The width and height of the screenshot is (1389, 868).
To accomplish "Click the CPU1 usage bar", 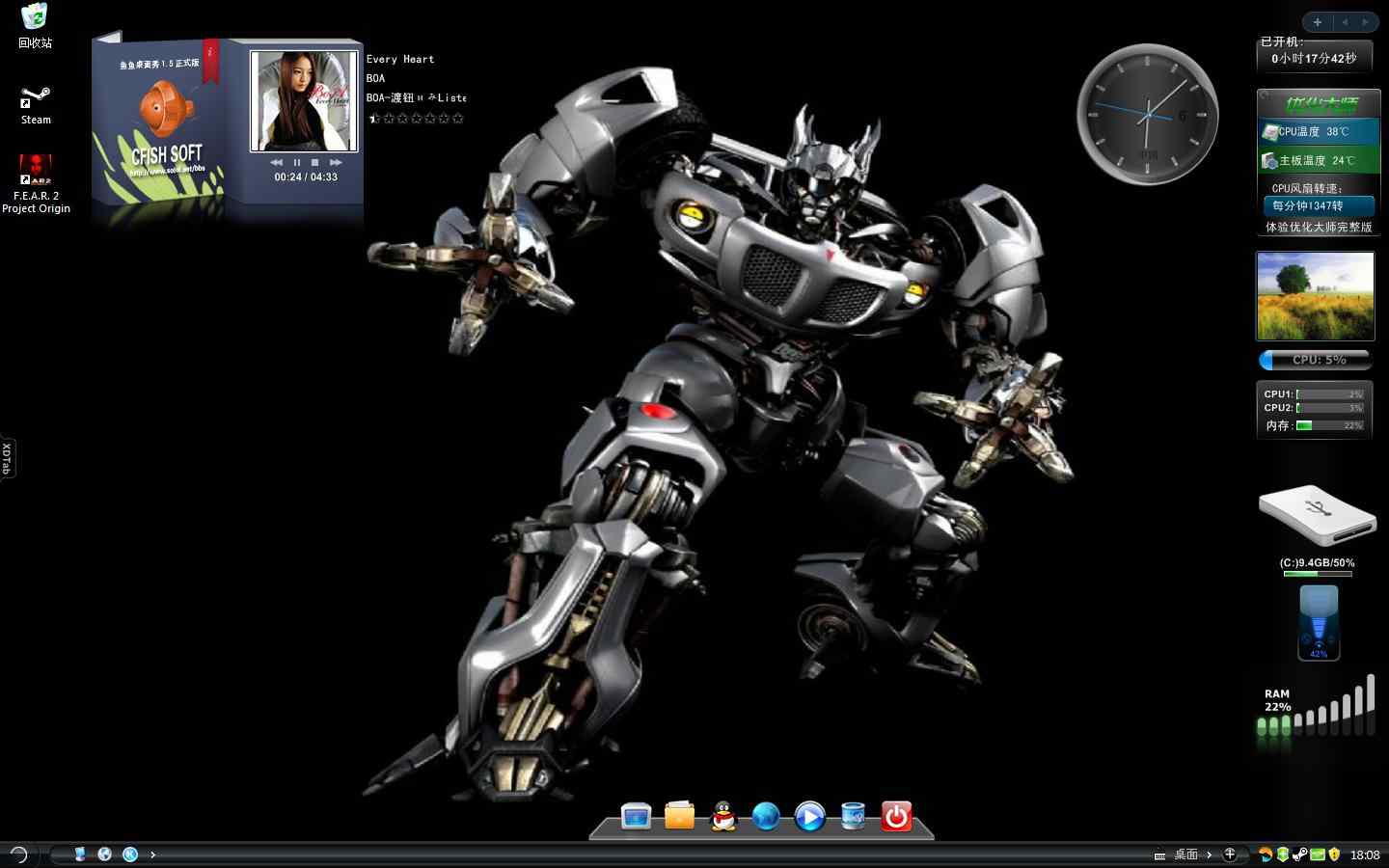I will (x=1329, y=394).
